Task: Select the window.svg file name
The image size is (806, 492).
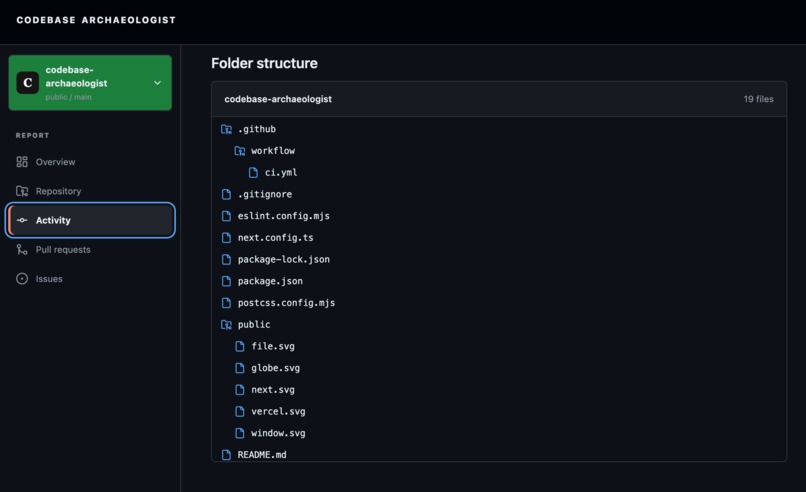Action: (278, 433)
